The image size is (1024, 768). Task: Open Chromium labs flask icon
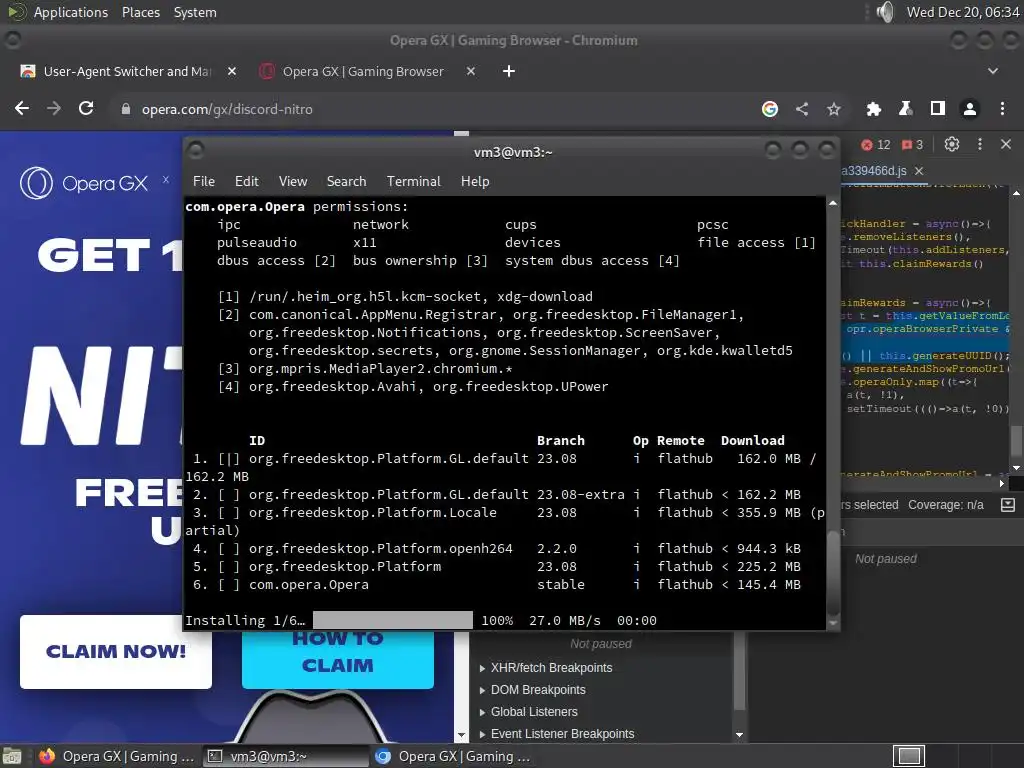905,109
